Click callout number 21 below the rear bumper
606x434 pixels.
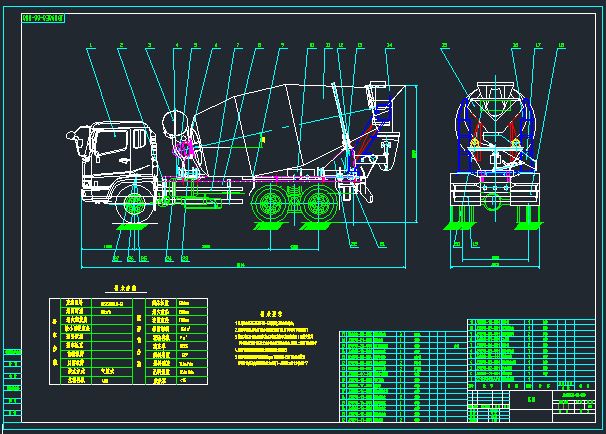click(x=382, y=244)
